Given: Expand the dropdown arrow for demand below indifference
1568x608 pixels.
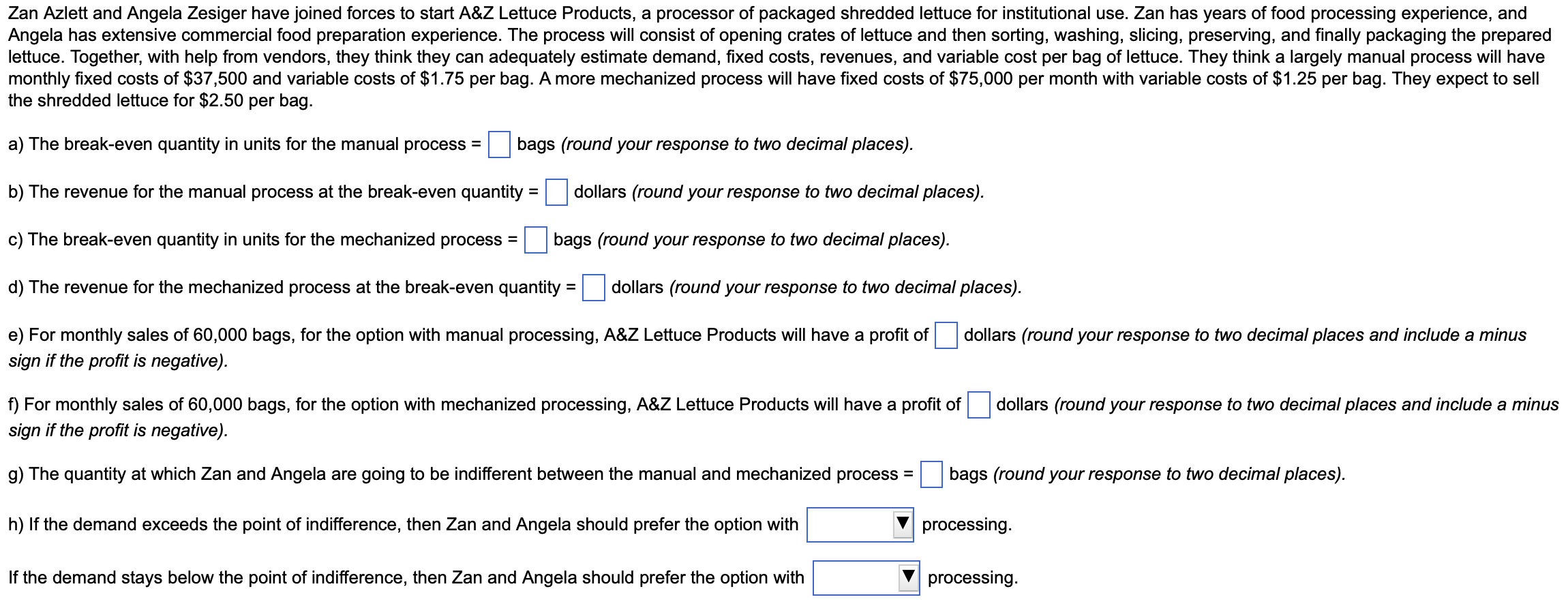Looking at the screenshot, I should click(x=908, y=577).
